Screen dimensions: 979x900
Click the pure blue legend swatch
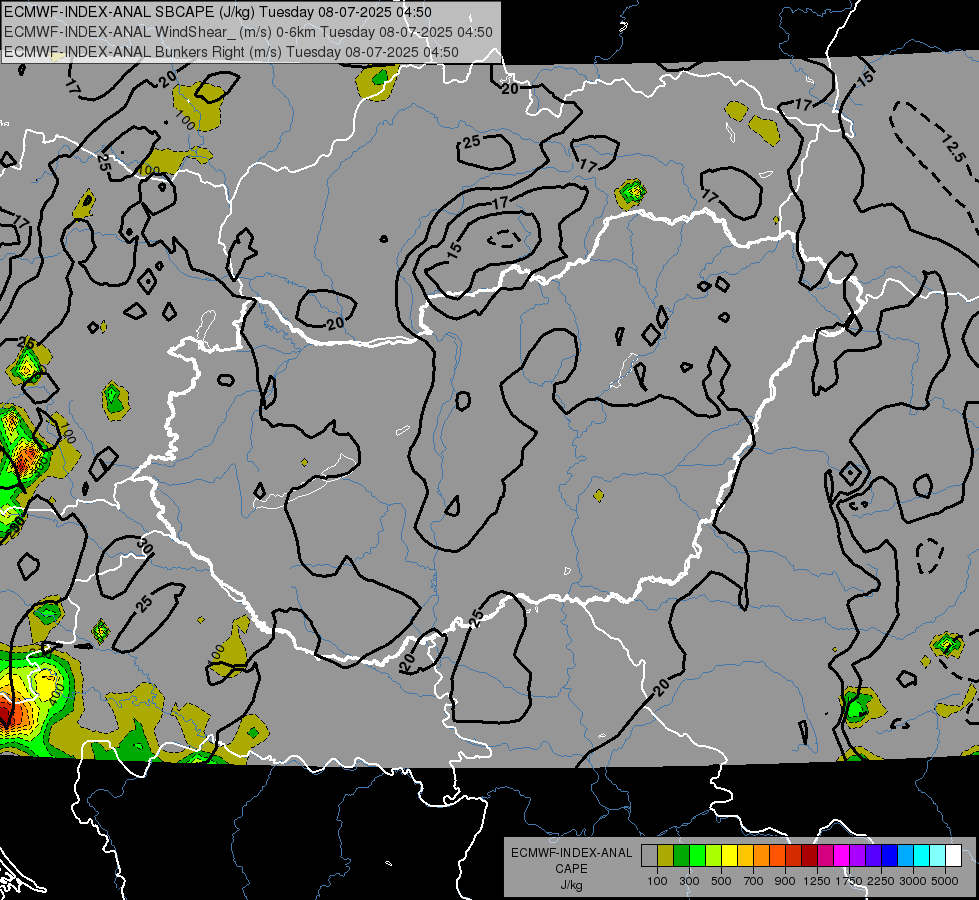(889, 856)
